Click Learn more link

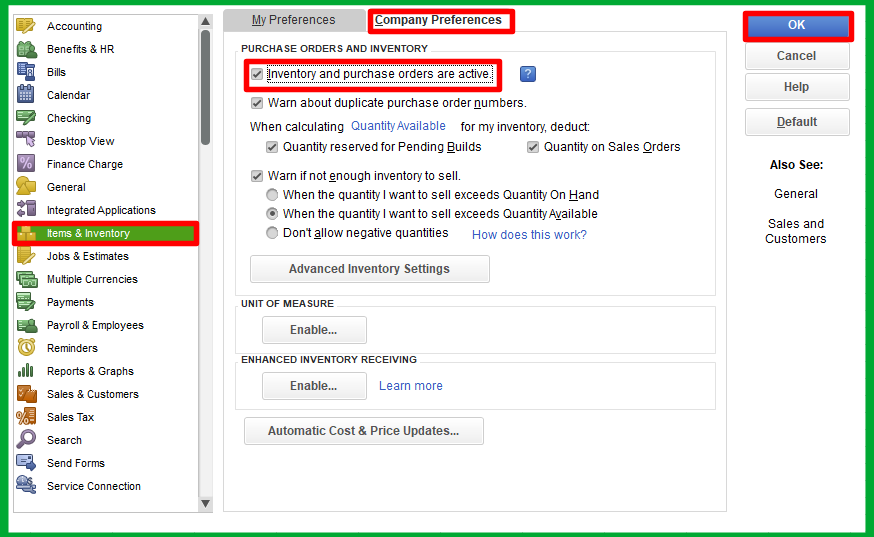tap(411, 386)
